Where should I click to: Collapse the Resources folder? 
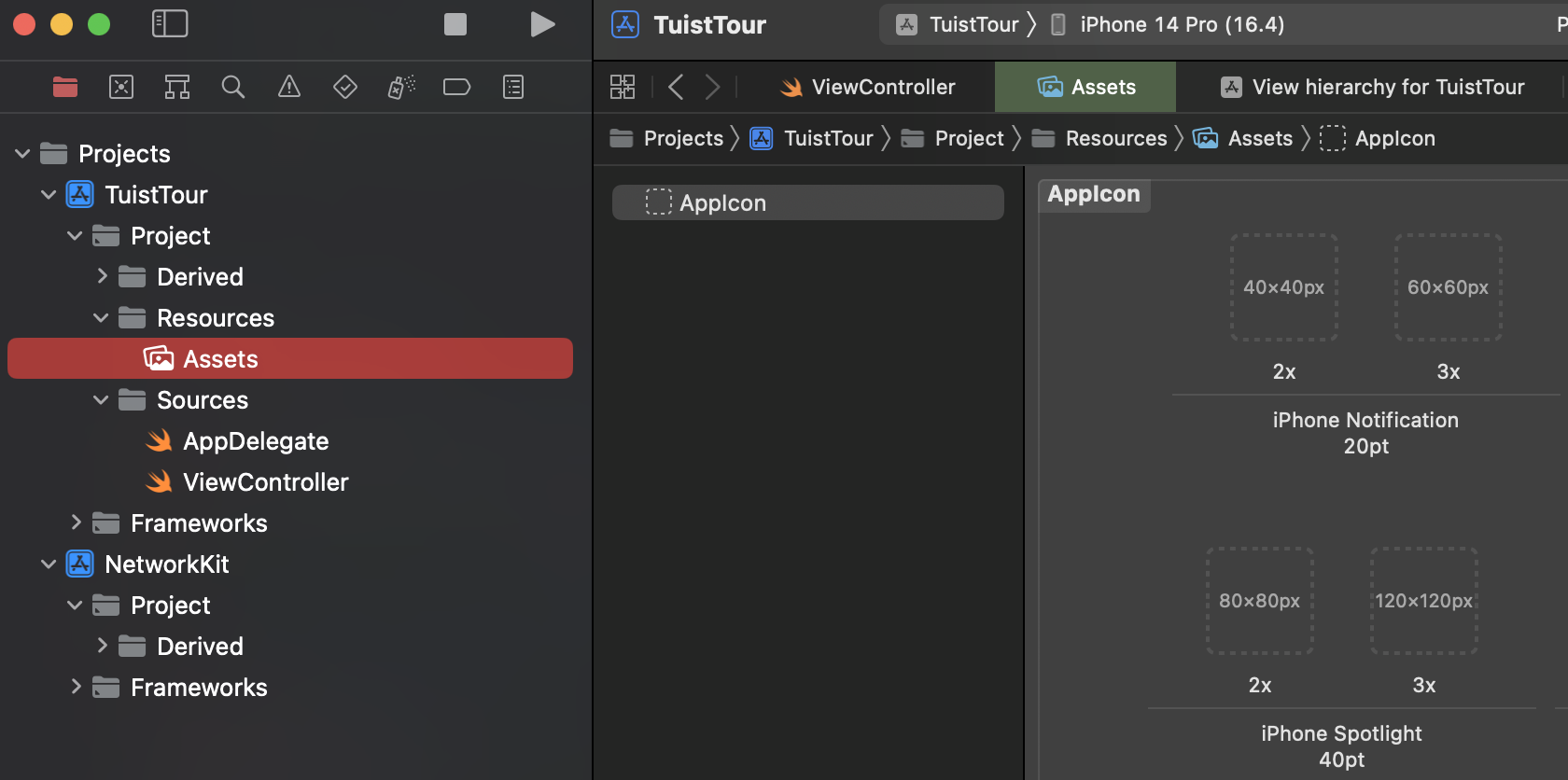(x=101, y=317)
